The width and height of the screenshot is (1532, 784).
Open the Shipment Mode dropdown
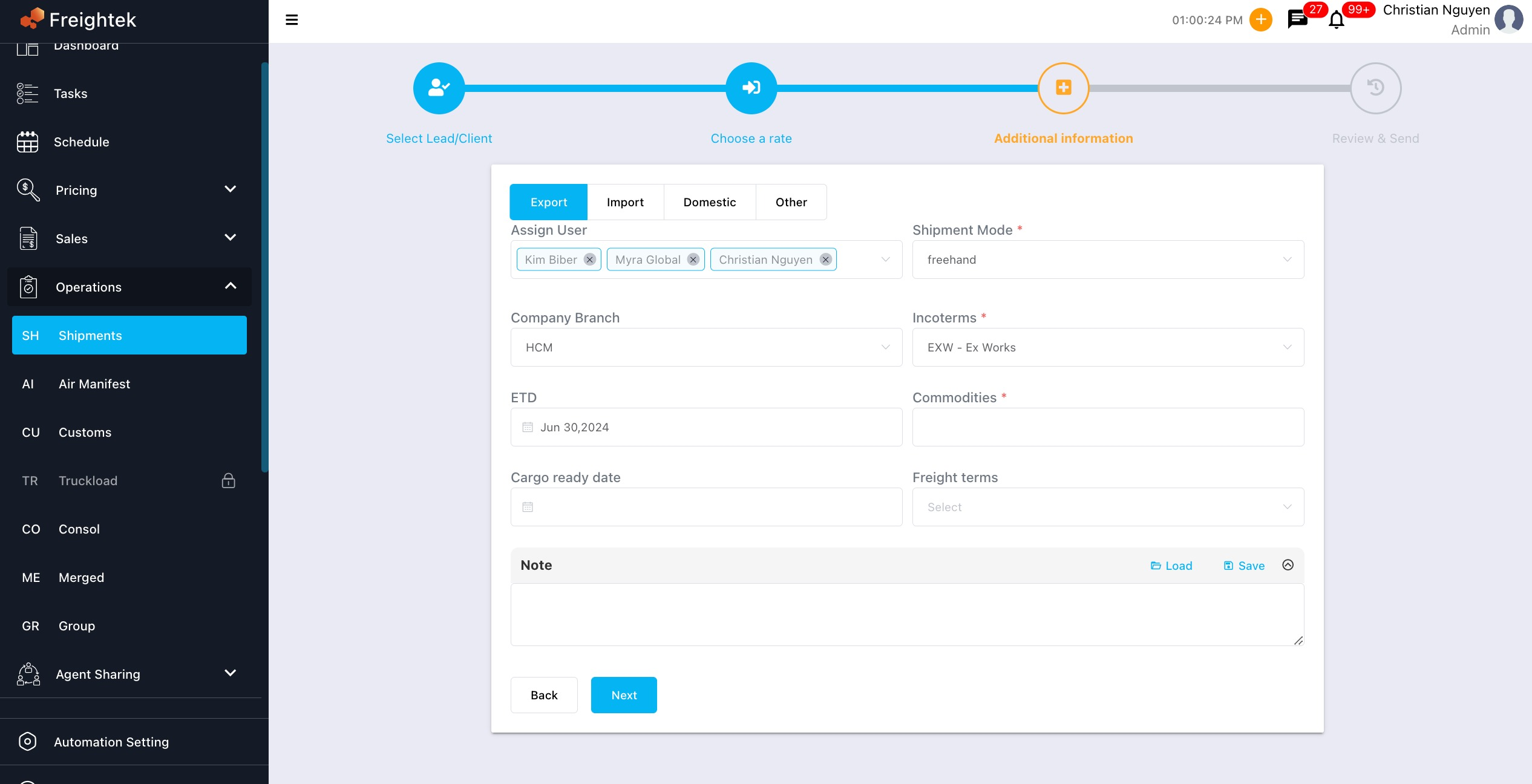point(1107,260)
